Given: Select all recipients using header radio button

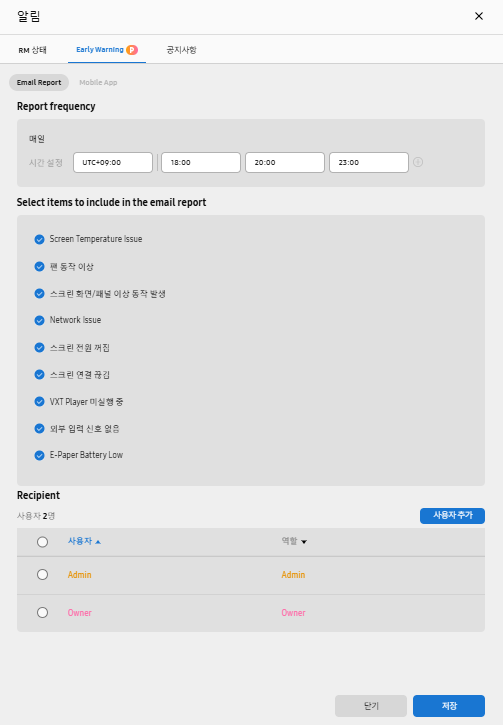Looking at the screenshot, I should [x=43, y=541].
